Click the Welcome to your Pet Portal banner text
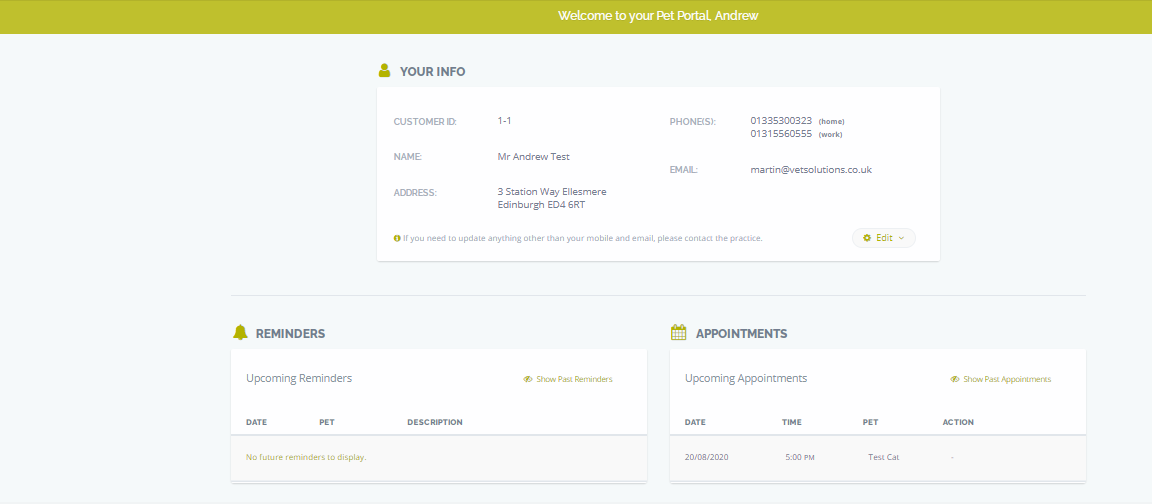Screen dimensions: 1152x504 click(x=658, y=15)
